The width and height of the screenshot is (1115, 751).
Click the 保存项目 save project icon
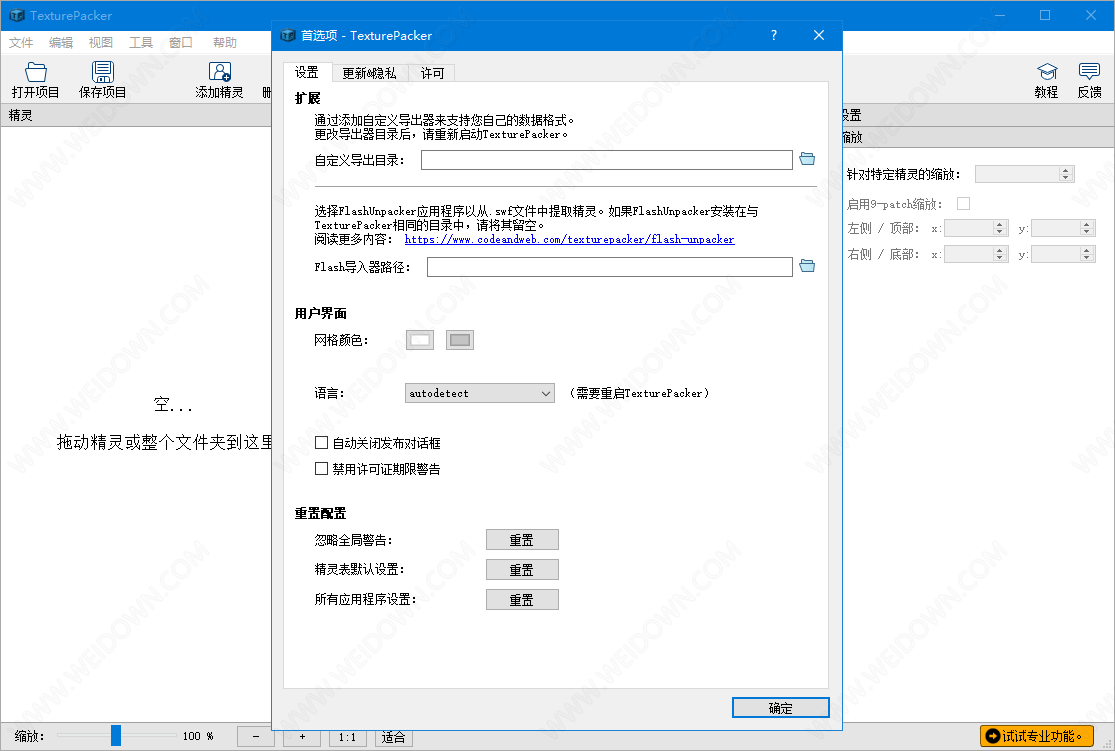point(102,72)
